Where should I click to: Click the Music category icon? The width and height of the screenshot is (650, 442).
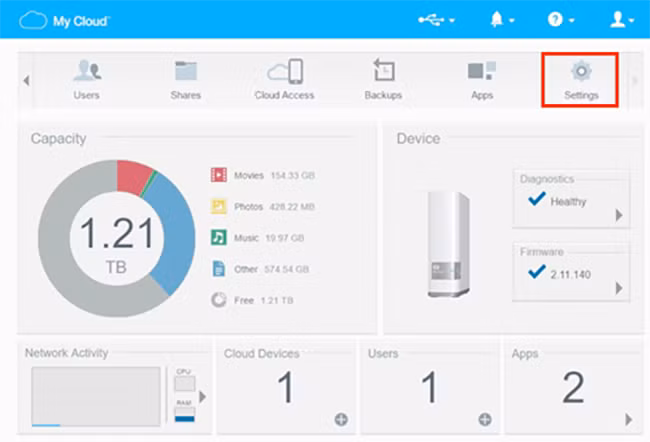point(218,238)
